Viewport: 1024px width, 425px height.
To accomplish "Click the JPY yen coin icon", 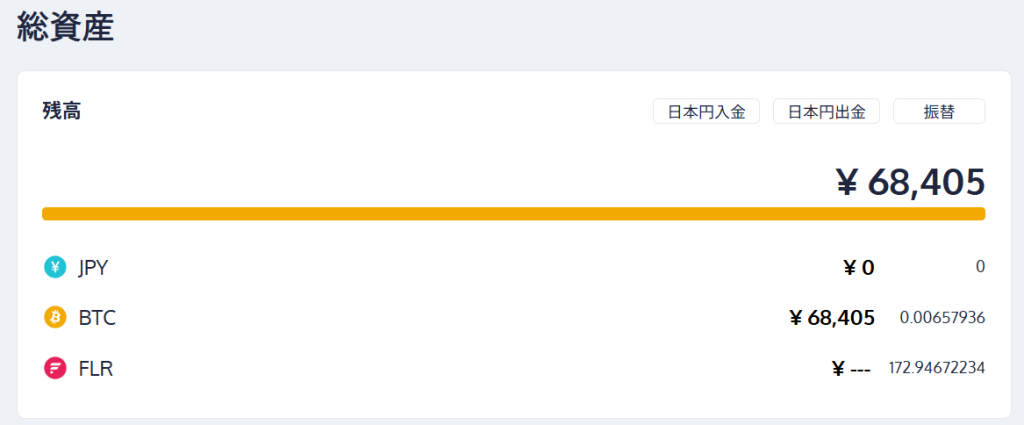I will [54, 267].
